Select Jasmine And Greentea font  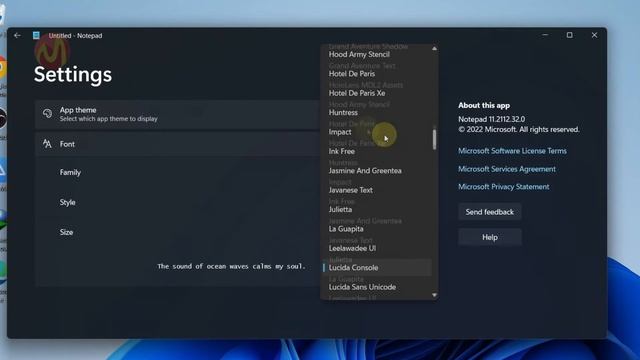[x=365, y=171]
